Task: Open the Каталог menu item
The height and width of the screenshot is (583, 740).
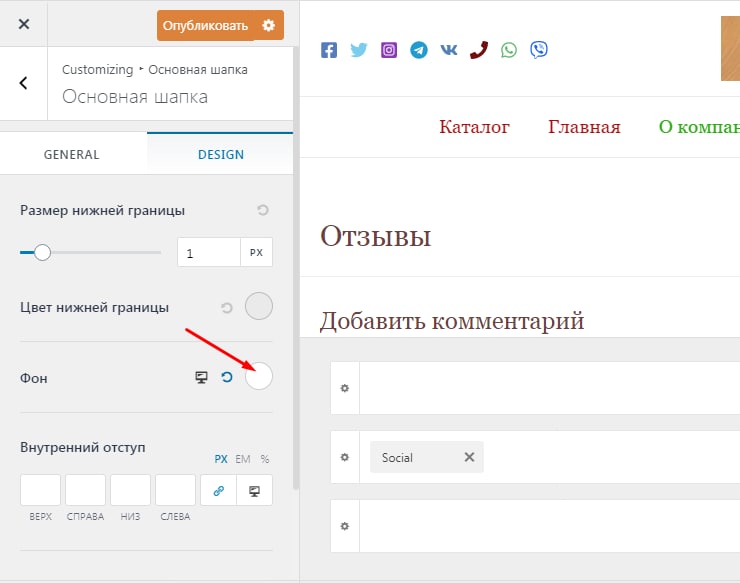Action: click(x=474, y=127)
